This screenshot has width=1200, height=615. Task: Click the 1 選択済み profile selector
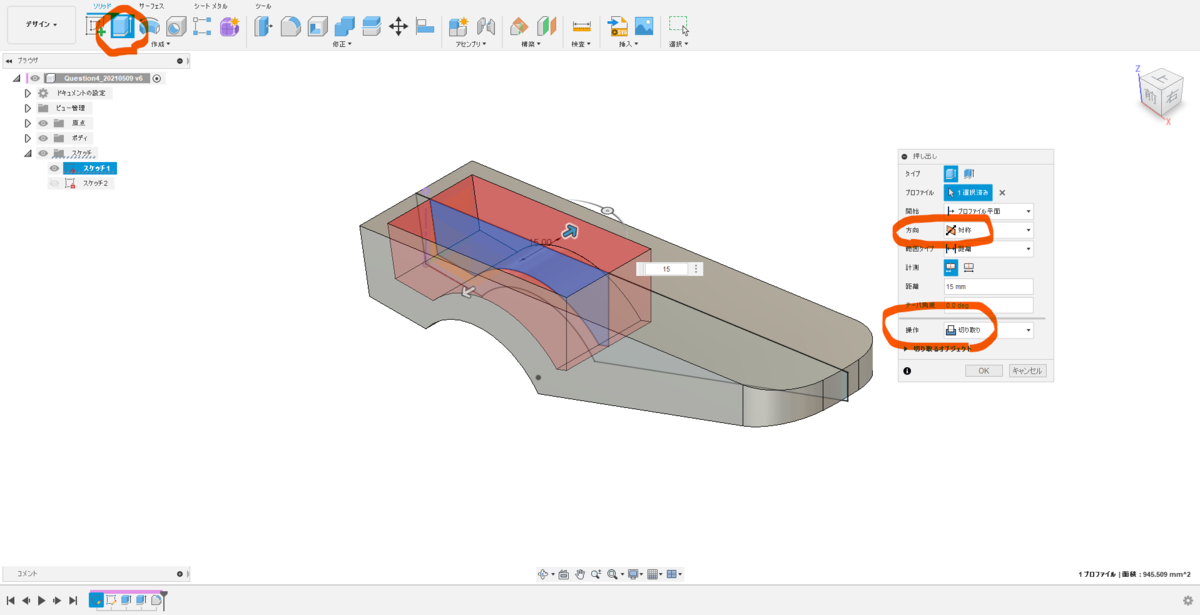pos(968,192)
